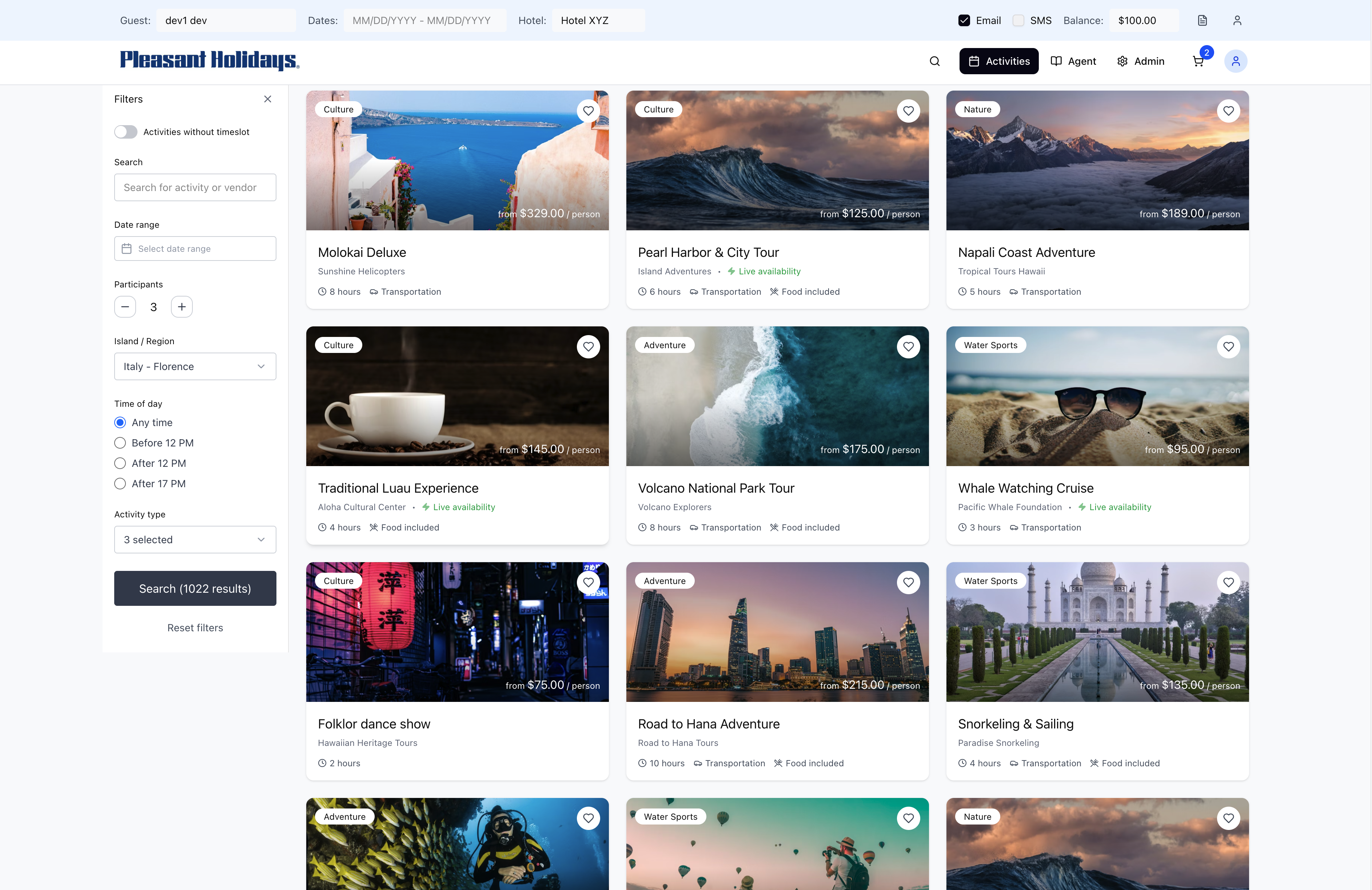Open the Volcano National Park Tour image
The width and height of the screenshot is (1372, 890).
pyautogui.click(x=778, y=396)
